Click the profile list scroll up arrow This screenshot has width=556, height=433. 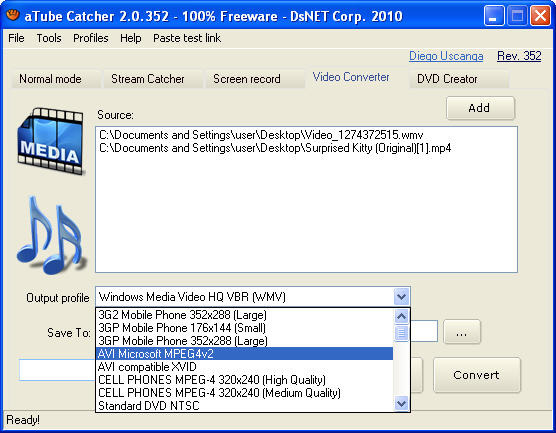401,316
